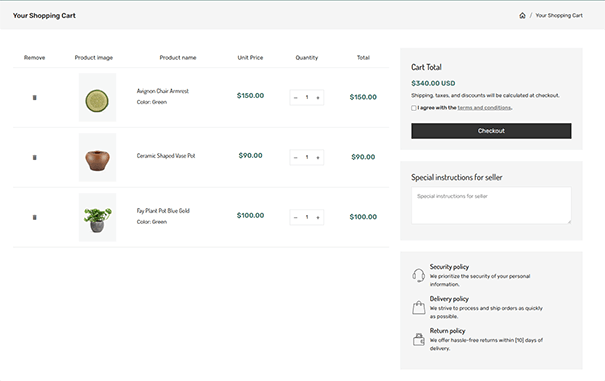Decrease quantity of Avignon Chair Armrest
Screen dimensions: 605x381
pos(296,98)
